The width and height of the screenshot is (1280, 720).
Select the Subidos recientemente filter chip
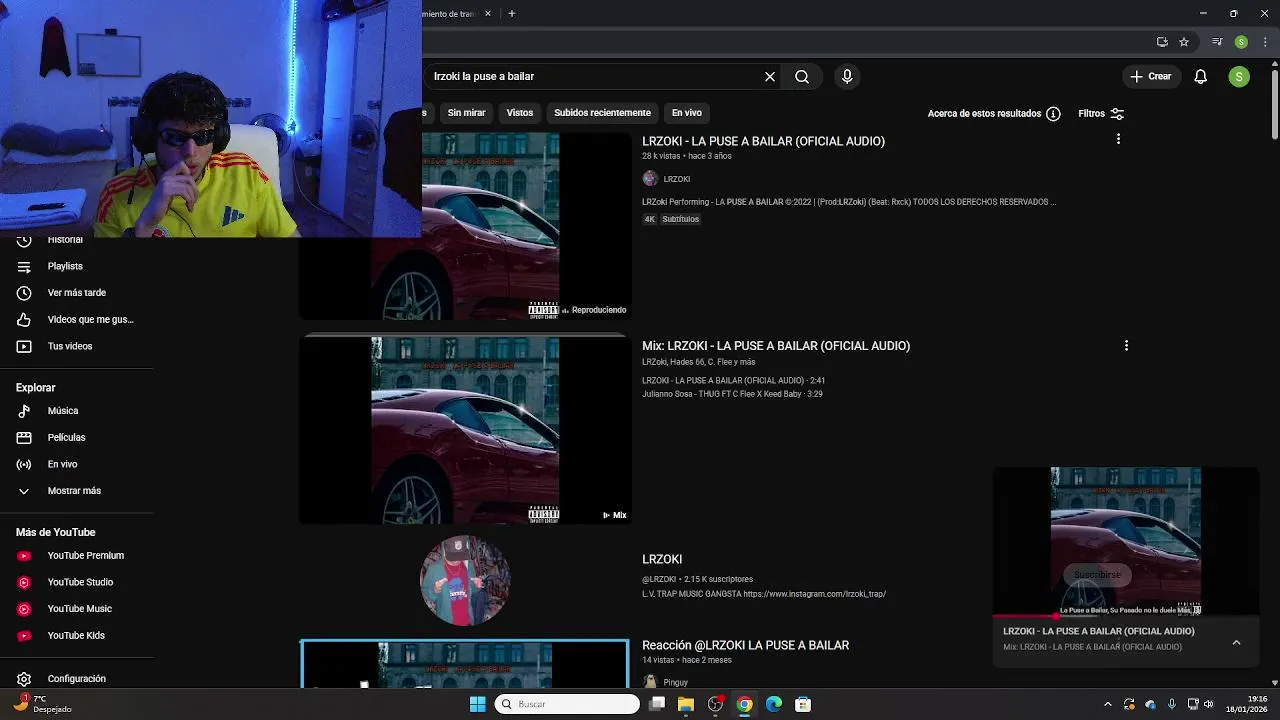click(602, 113)
